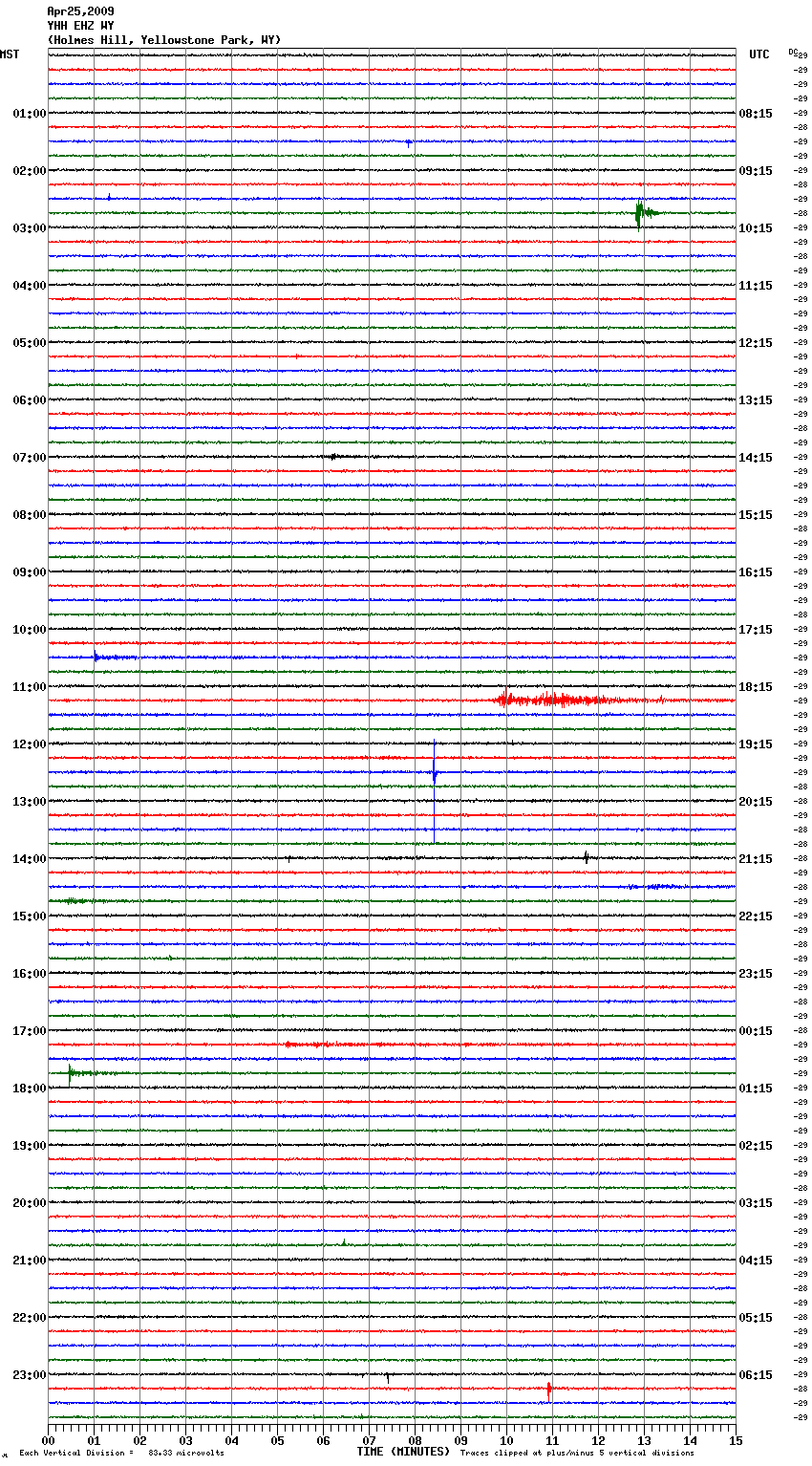812x1466 pixels.
Task: Click the UTC time label '00:15'
Action: [x=756, y=1031]
